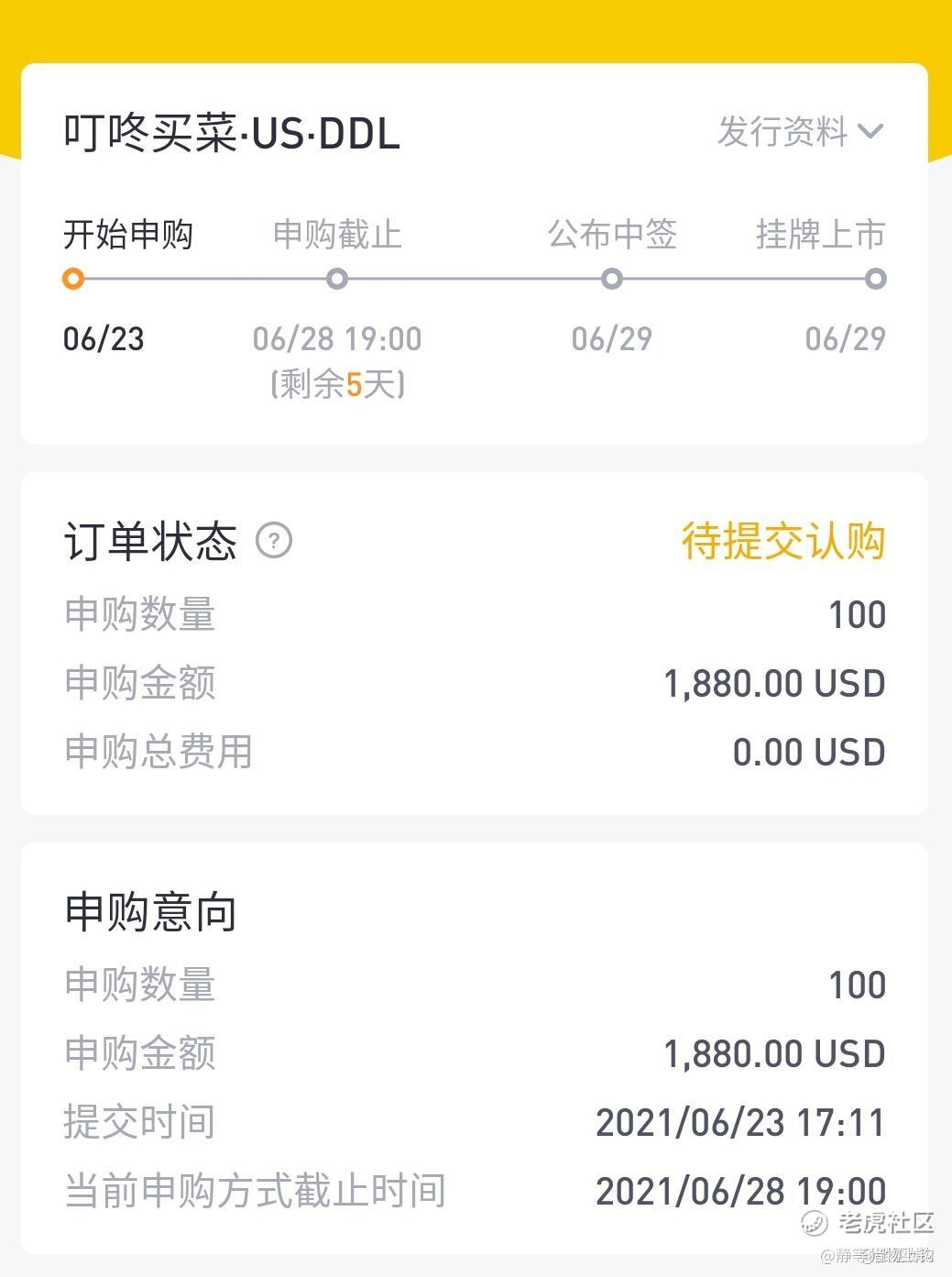Image resolution: width=952 pixels, height=1277 pixels.
Task: Tap the 待提交认购 order status
Action: pos(783,541)
